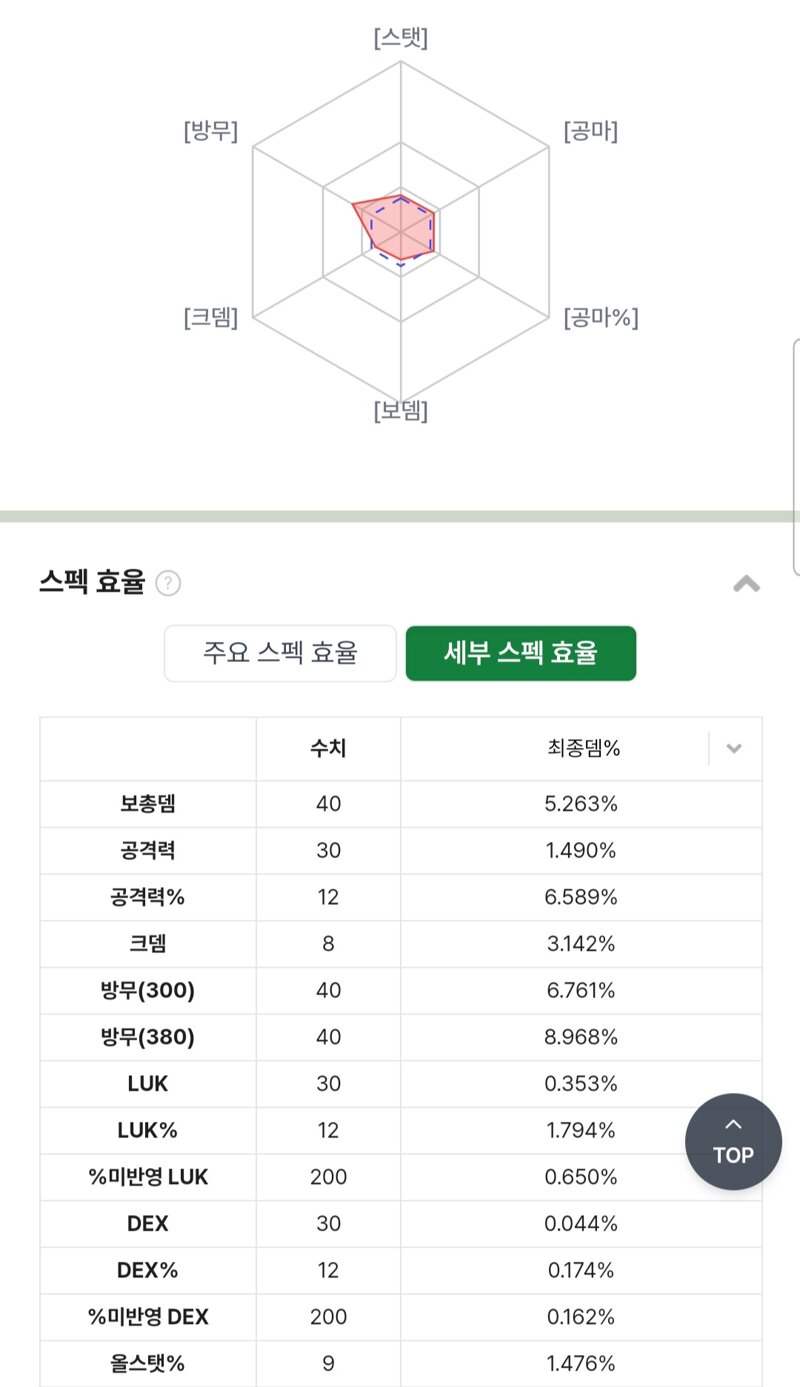Click the [스탯] radar chart label
This screenshot has width=800, height=1387.
point(401,38)
